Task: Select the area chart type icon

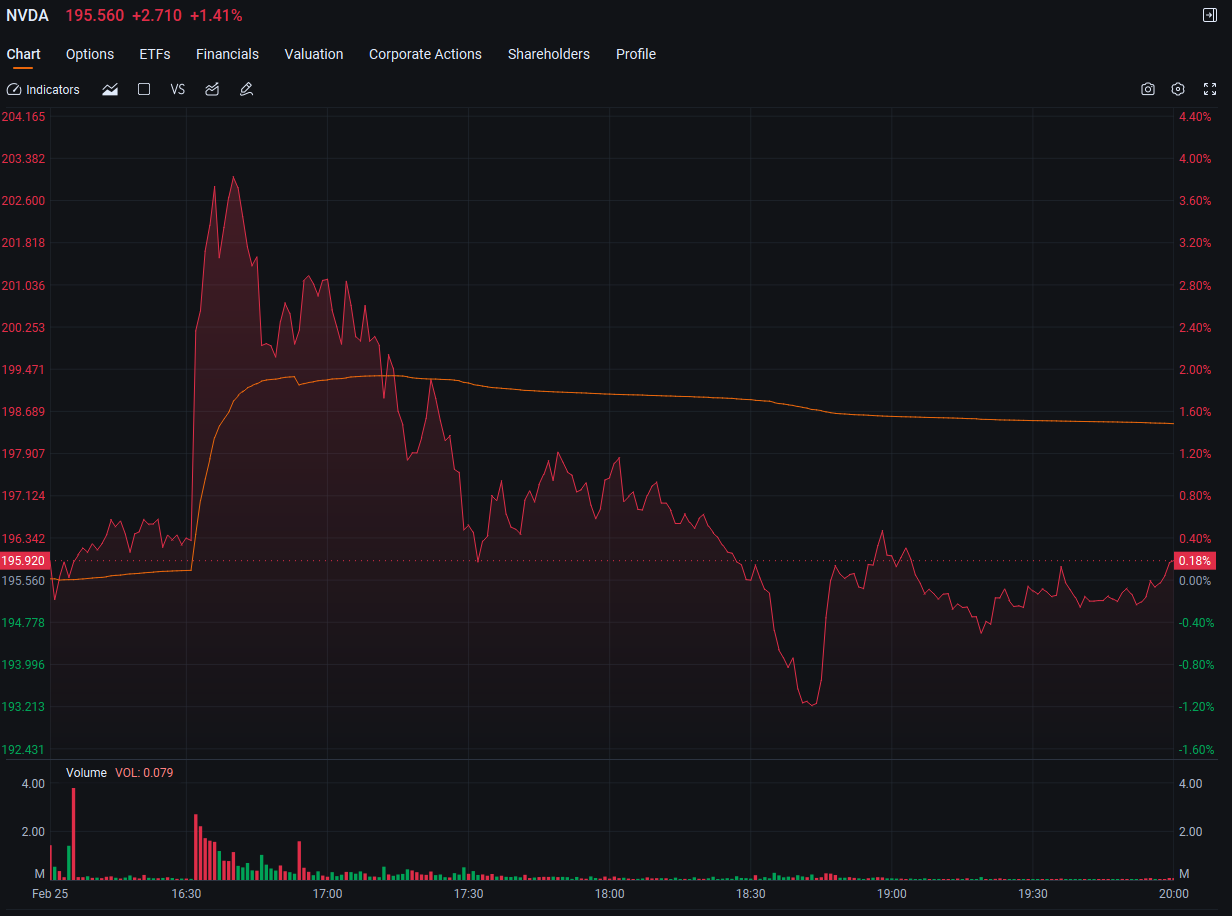Action: click(110, 89)
